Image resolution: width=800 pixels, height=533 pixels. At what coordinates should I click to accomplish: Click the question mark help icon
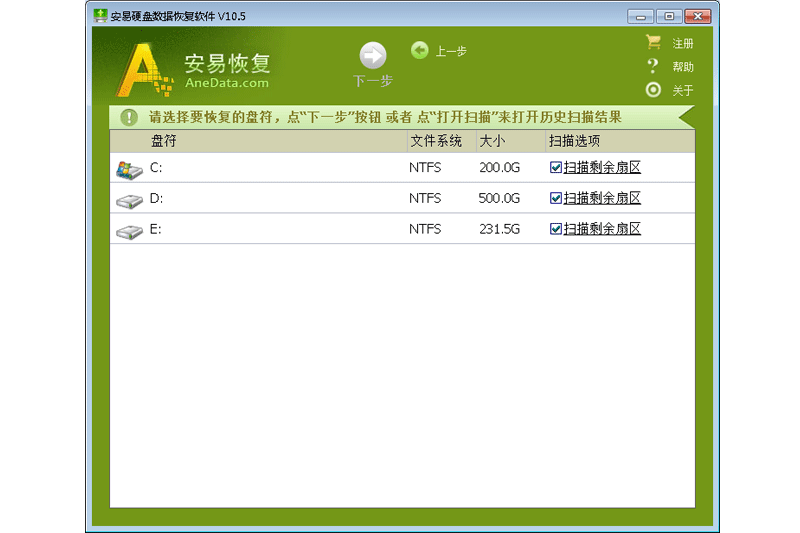pyautogui.click(x=653, y=66)
